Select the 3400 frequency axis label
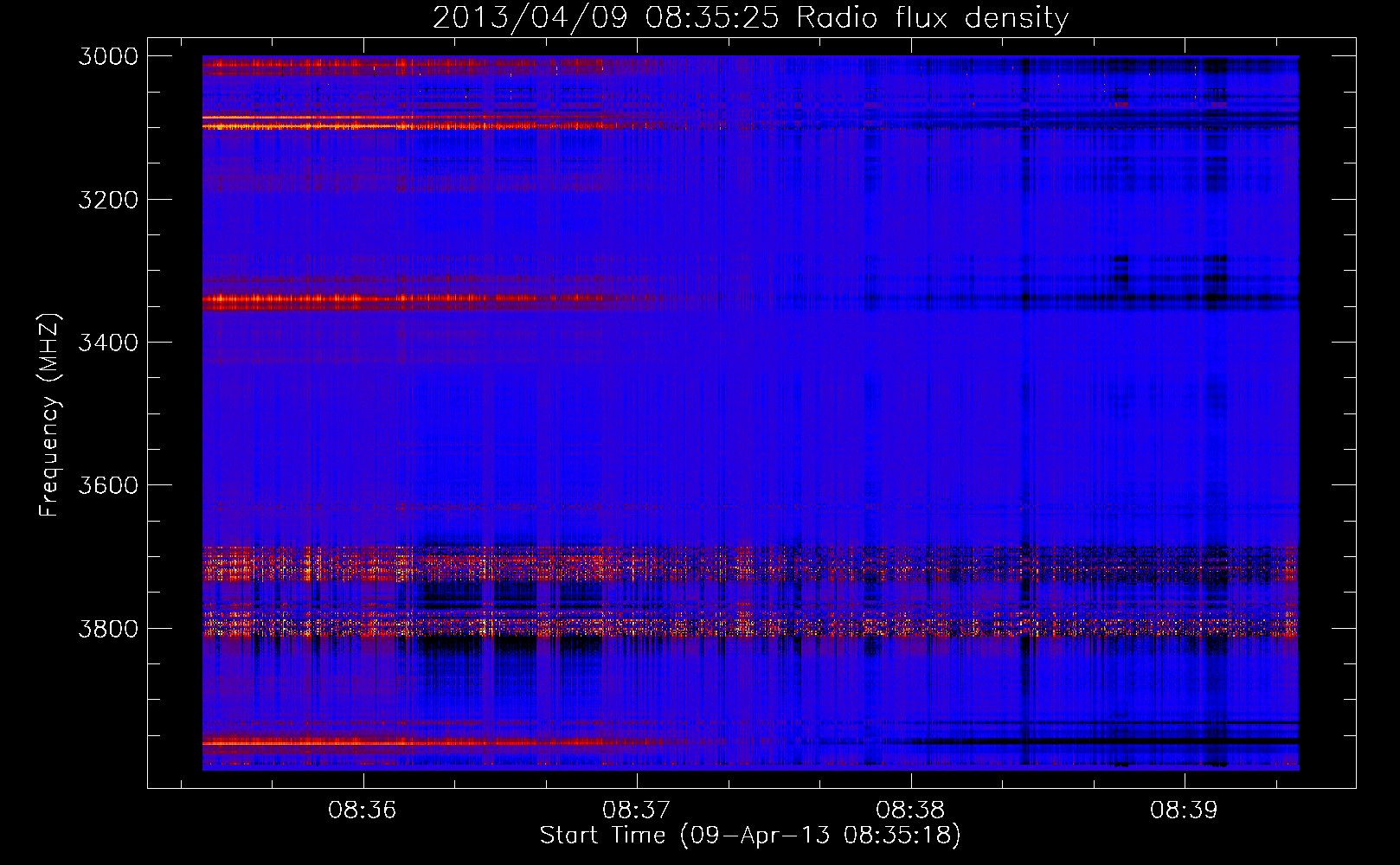The width and height of the screenshot is (1400, 865). click(108, 343)
